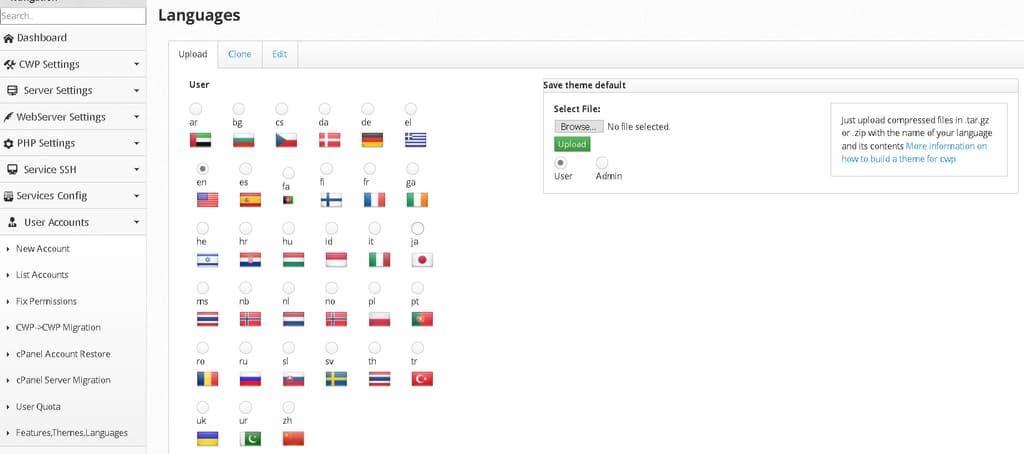Select the 'nl' language radio button
The width and height of the screenshot is (1024, 454).
[x=289, y=287]
